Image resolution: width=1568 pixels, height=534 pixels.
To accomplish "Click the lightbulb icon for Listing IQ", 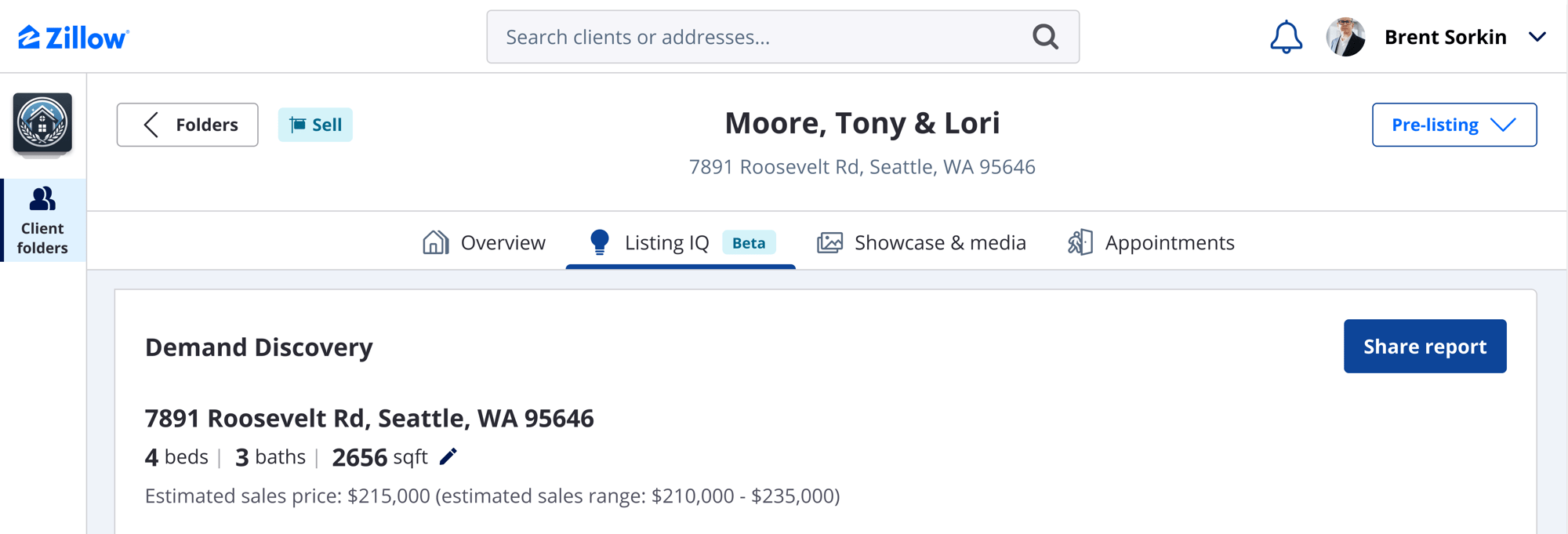I will coord(599,242).
